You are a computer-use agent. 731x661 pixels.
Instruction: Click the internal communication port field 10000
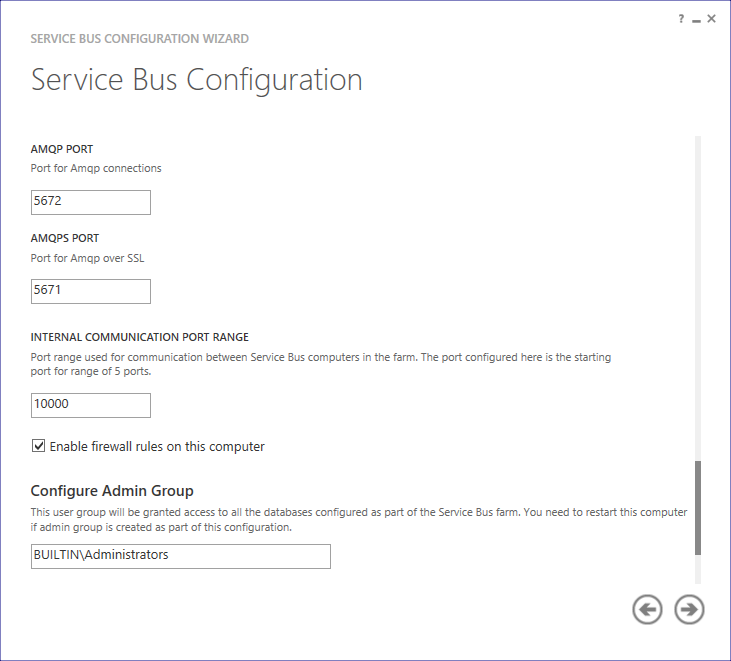pos(91,405)
